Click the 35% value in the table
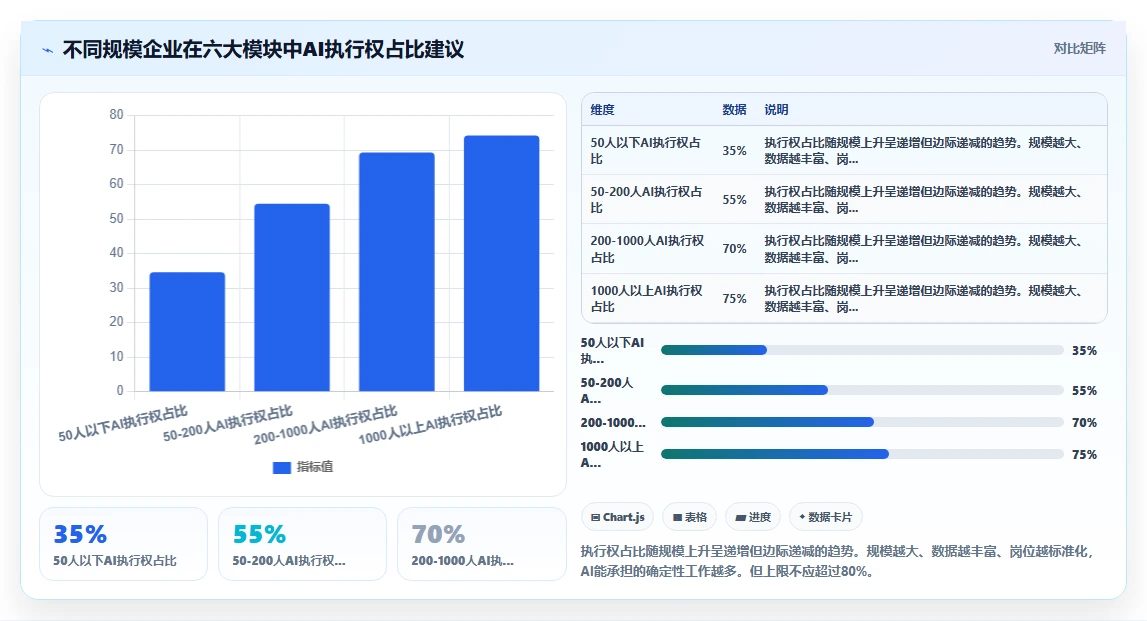 click(x=734, y=151)
